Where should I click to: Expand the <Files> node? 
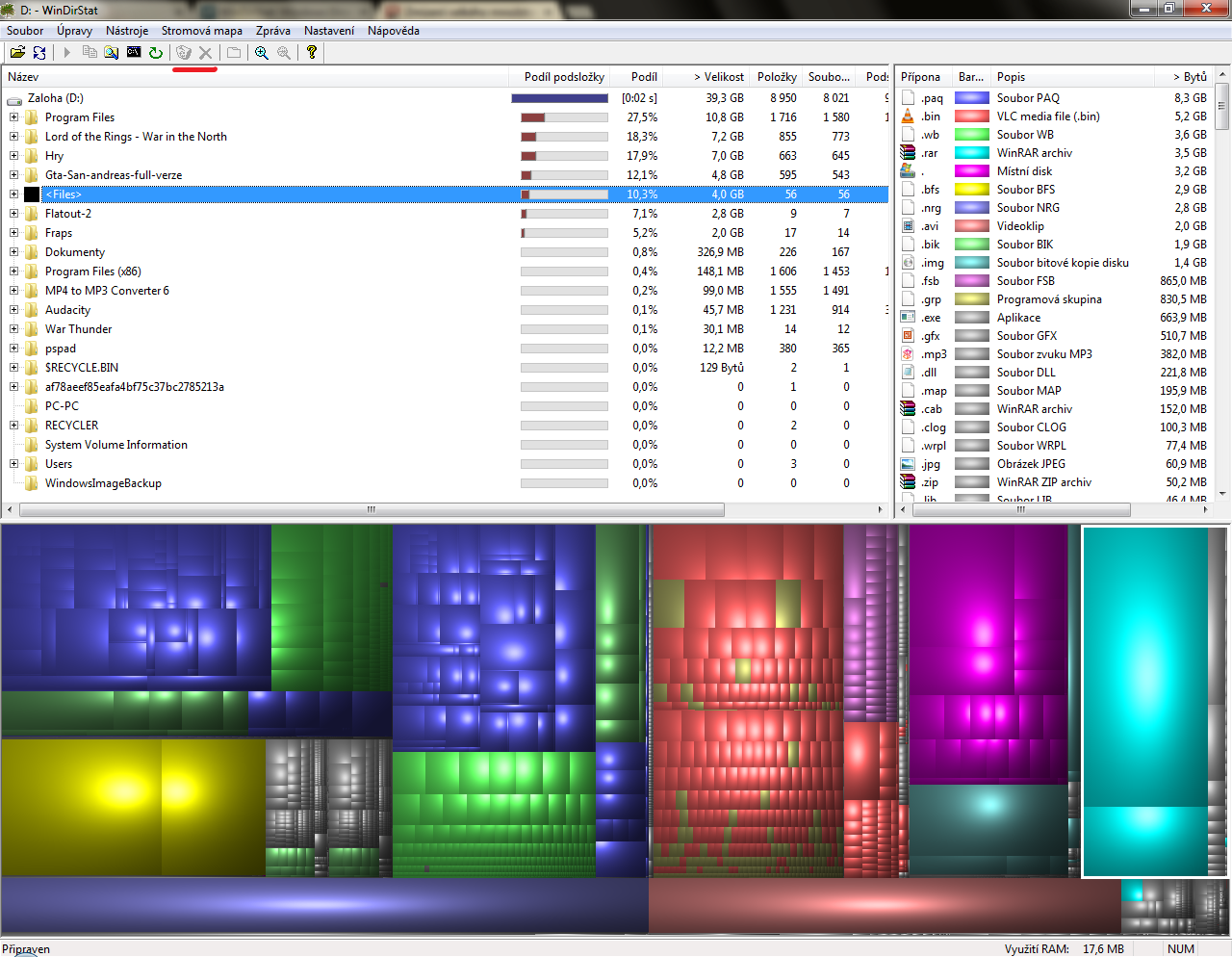[x=13, y=194]
